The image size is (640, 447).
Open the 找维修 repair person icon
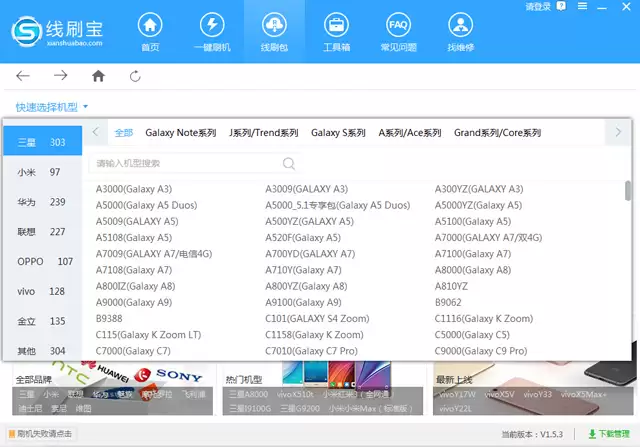tap(460, 25)
